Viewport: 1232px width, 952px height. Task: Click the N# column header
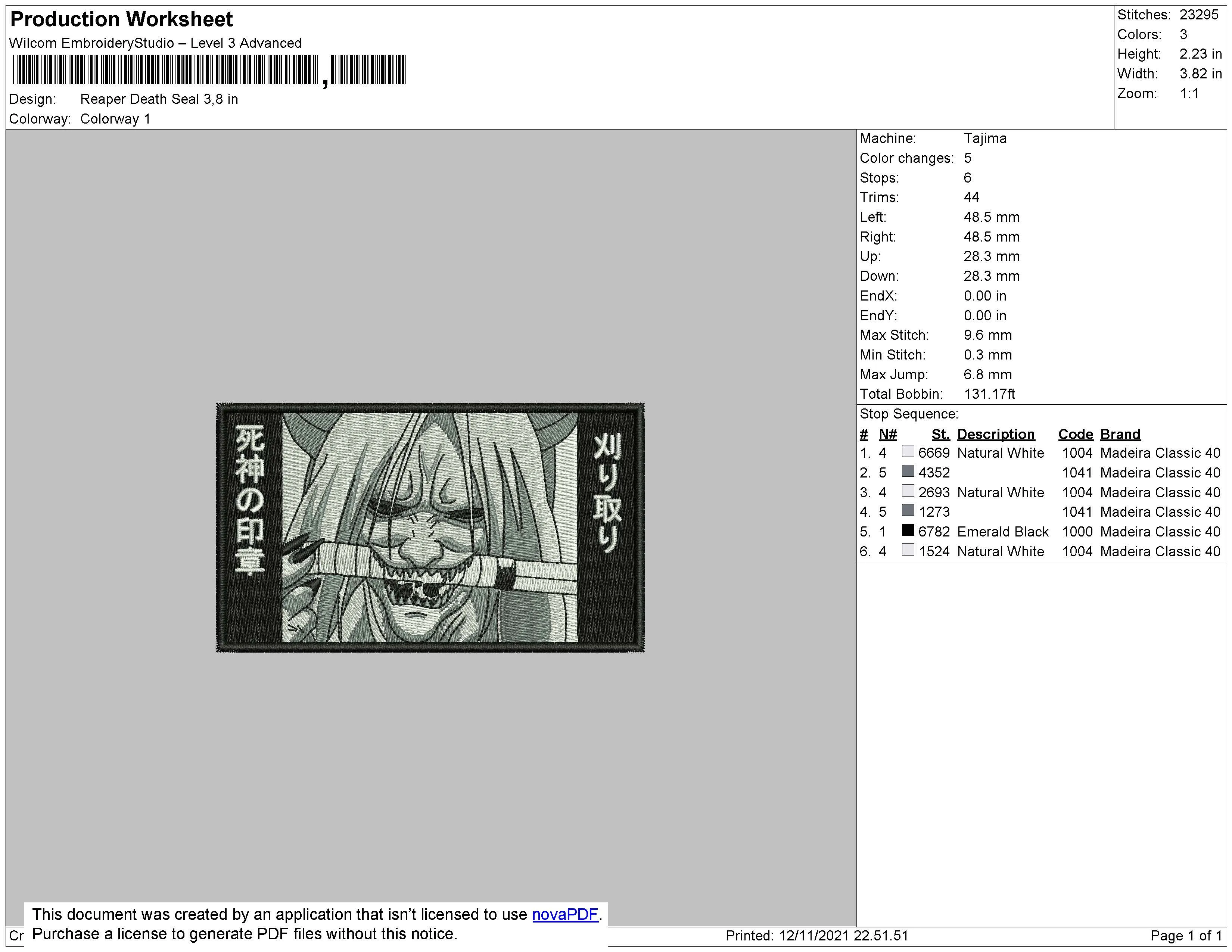pyautogui.click(x=887, y=434)
